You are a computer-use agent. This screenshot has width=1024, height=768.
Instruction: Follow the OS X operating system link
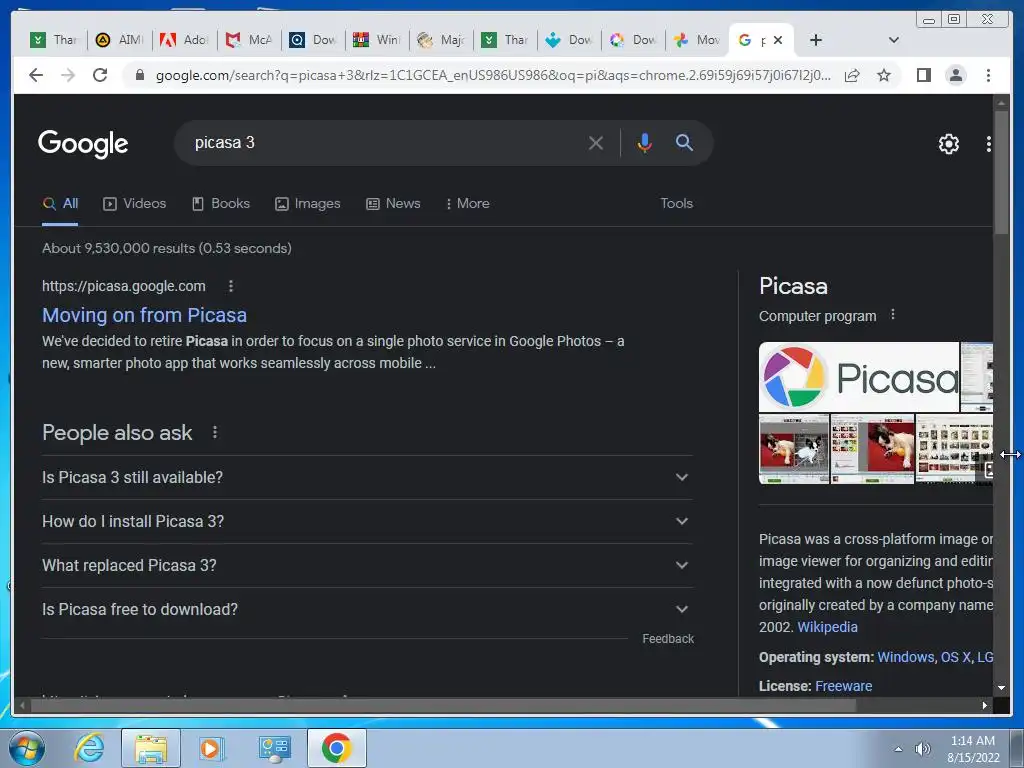coord(955,657)
